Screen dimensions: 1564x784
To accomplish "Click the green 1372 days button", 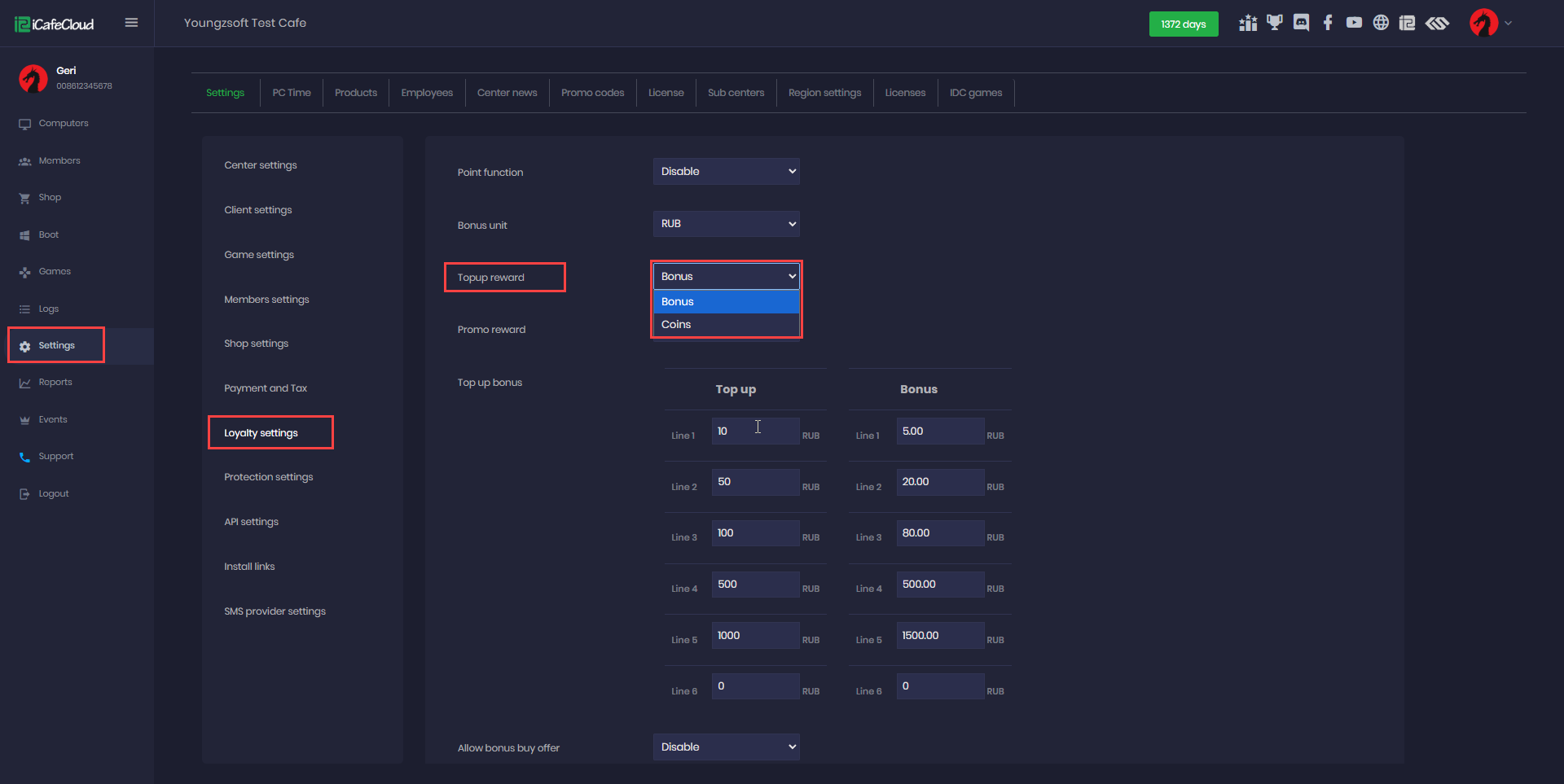I will click(x=1183, y=24).
